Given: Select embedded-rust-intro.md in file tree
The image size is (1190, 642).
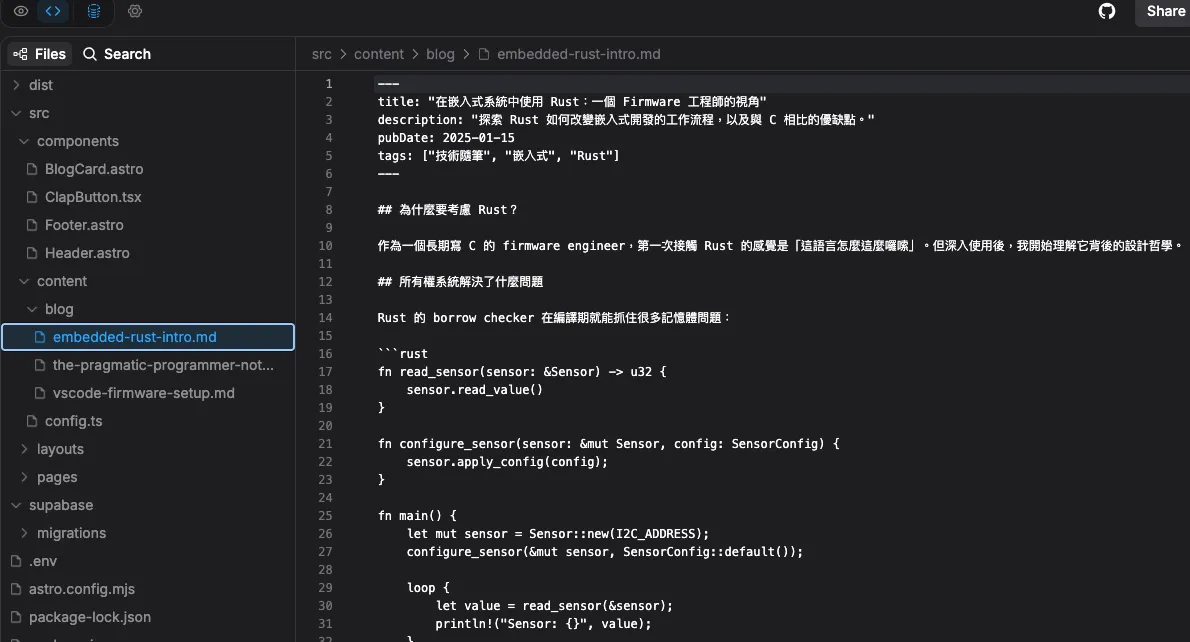Looking at the screenshot, I should click(148, 337).
